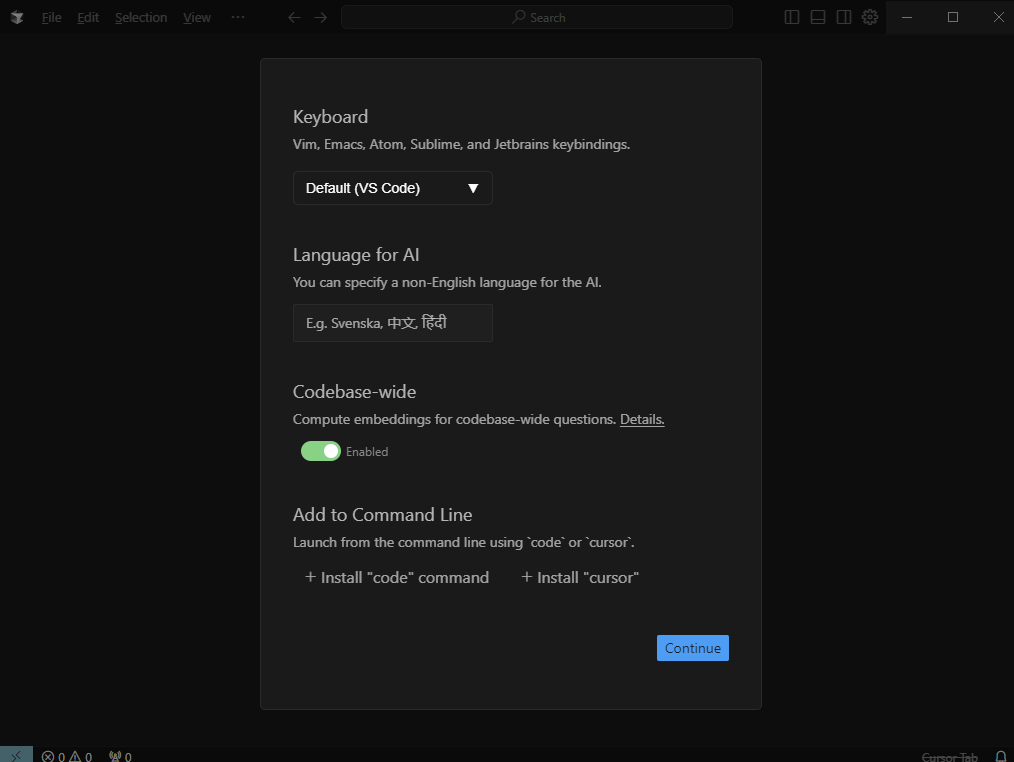Screen dimensions: 1014x762
Task: Open the Selection menu
Action: point(141,17)
